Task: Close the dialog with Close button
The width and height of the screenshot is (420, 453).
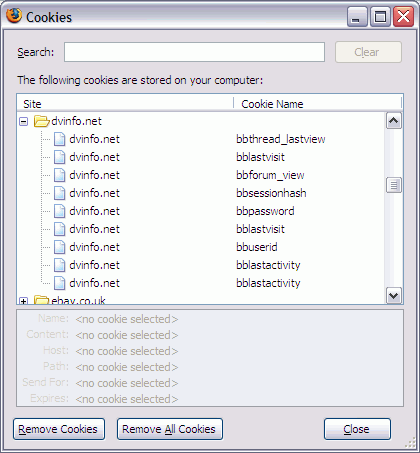Action: 357,429
